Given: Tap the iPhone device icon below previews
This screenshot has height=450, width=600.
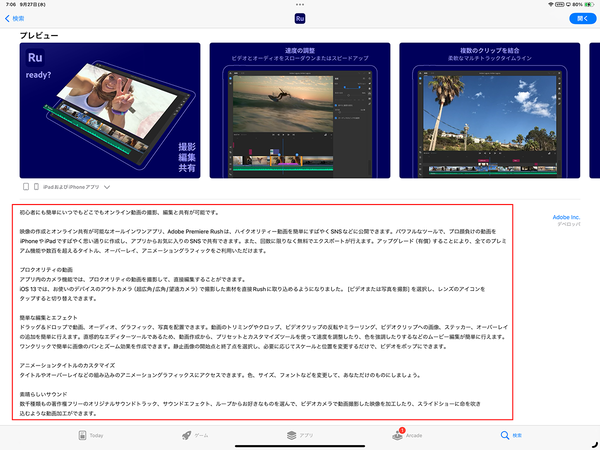Looking at the screenshot, I should tap(36, 187).
